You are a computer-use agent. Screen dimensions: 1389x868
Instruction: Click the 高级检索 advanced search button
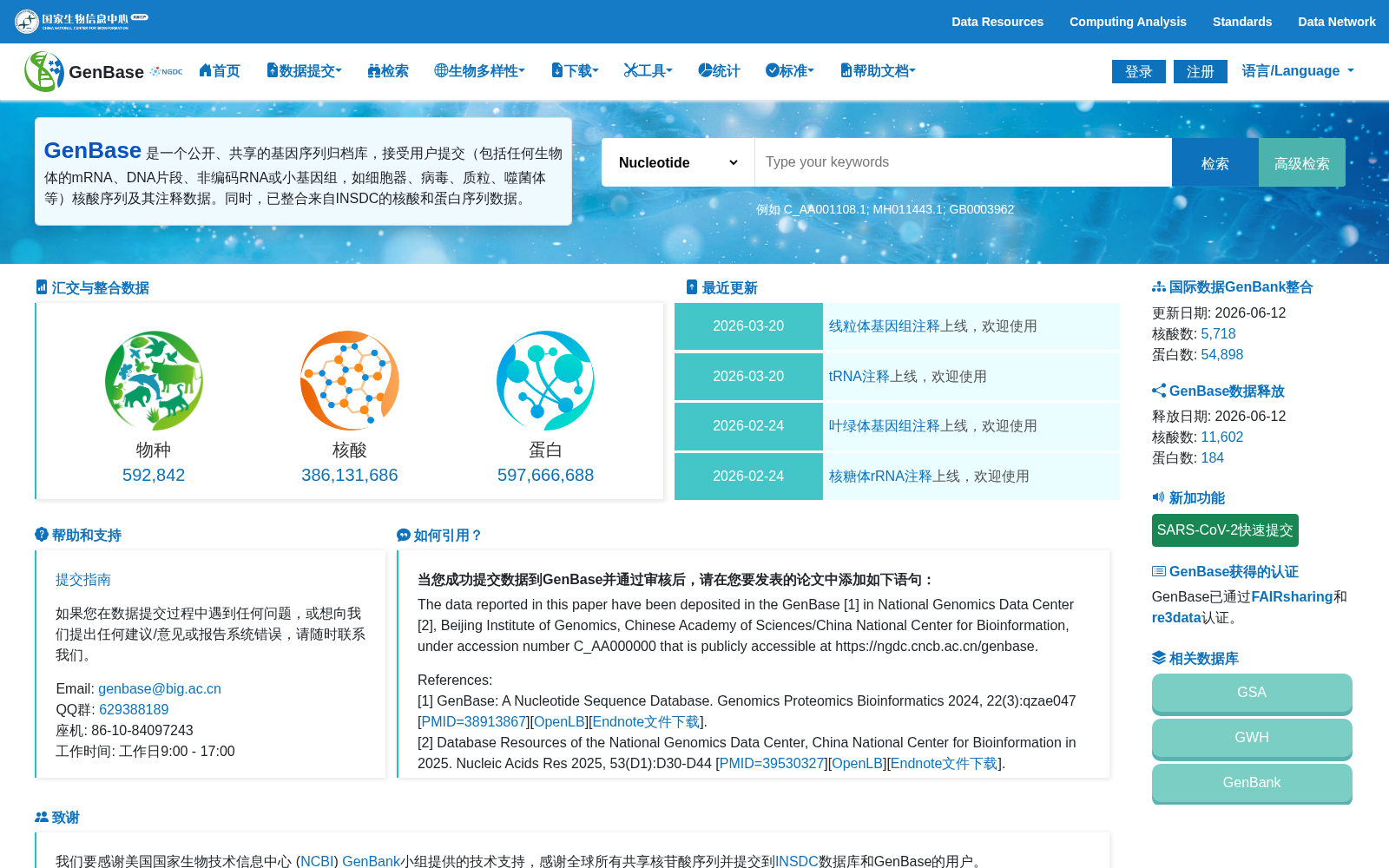(x=1302, y=162)
